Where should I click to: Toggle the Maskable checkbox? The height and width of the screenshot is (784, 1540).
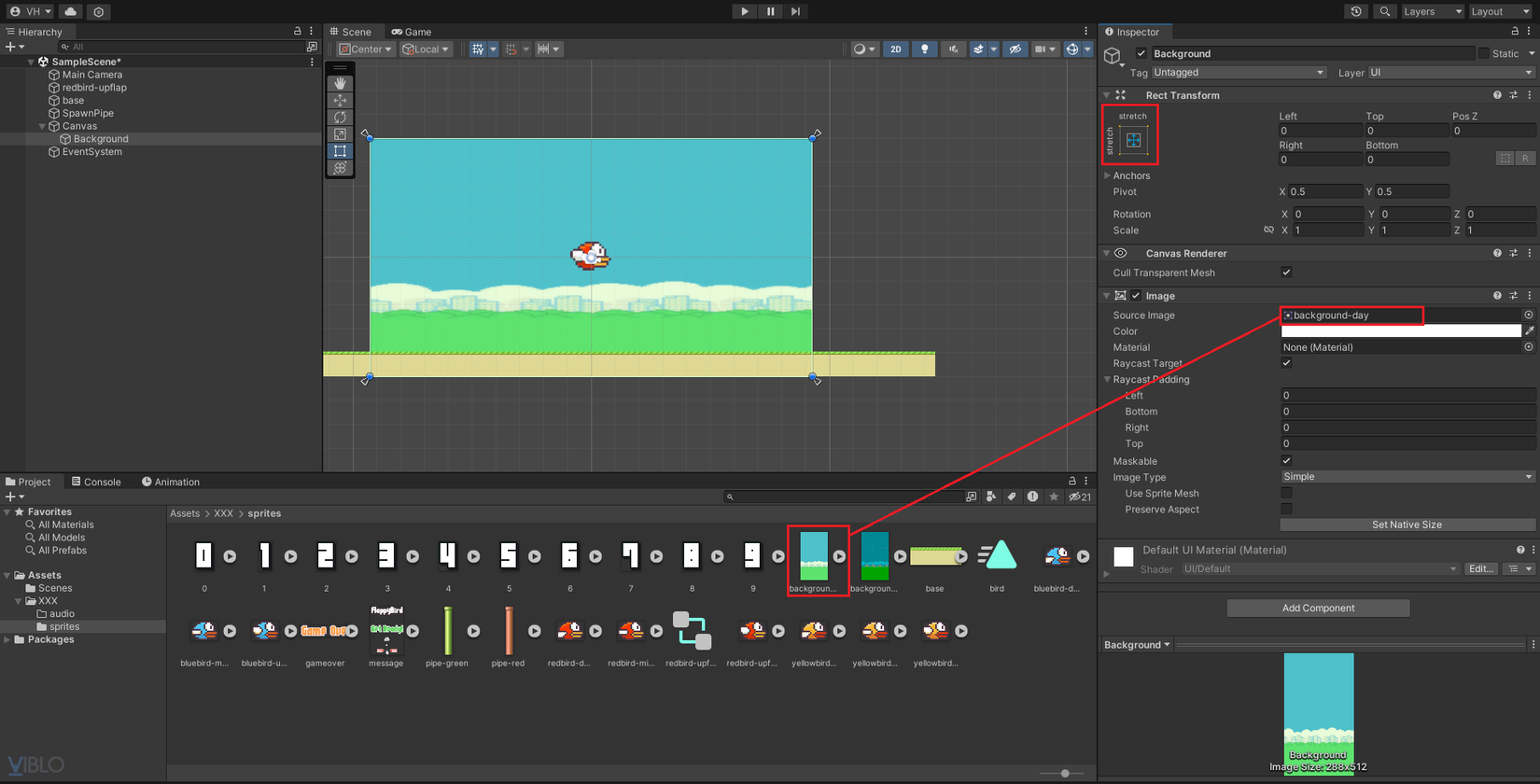pyautogui.click(x=1286, y=460)
